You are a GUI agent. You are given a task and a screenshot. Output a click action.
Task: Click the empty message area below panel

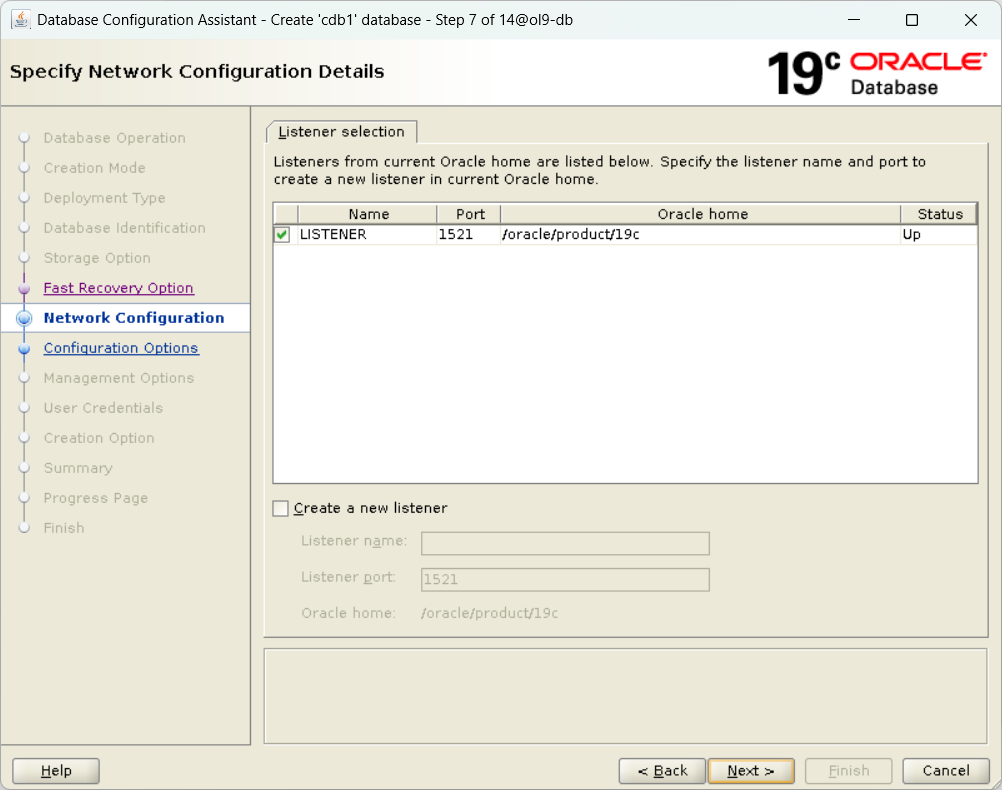coord(626,696)
